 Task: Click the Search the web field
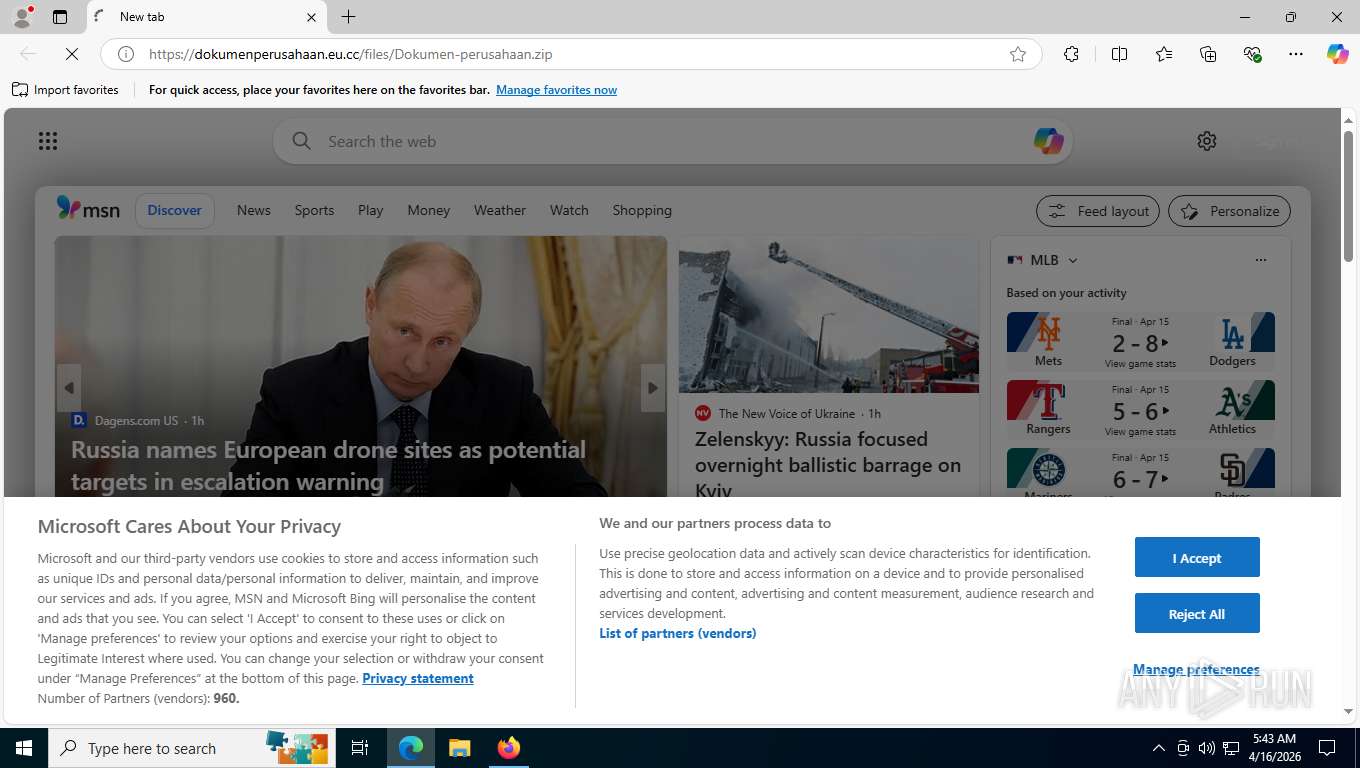click(672, 141)
